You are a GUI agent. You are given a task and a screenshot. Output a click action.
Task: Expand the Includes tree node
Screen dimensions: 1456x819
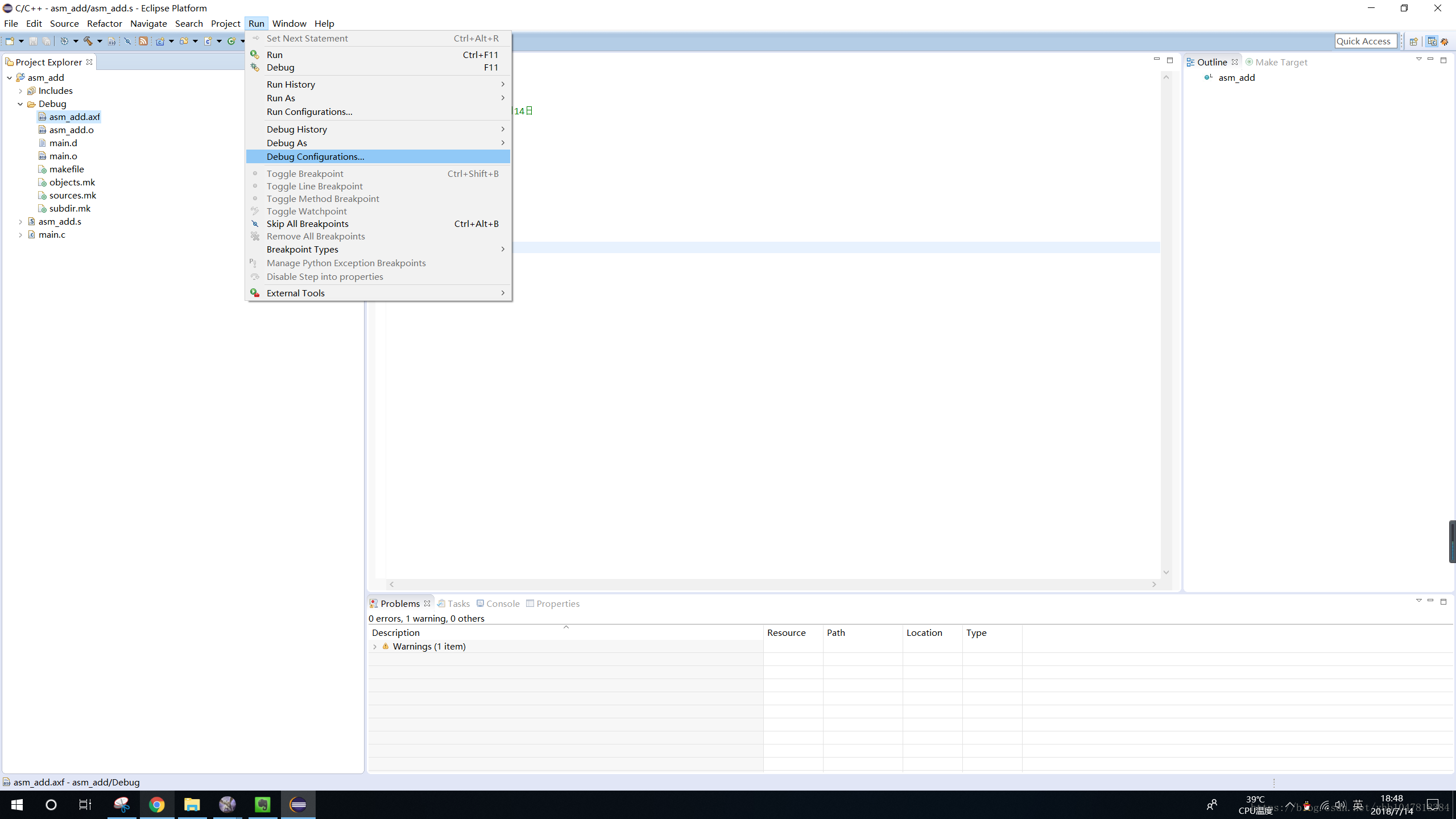[20, 91]
